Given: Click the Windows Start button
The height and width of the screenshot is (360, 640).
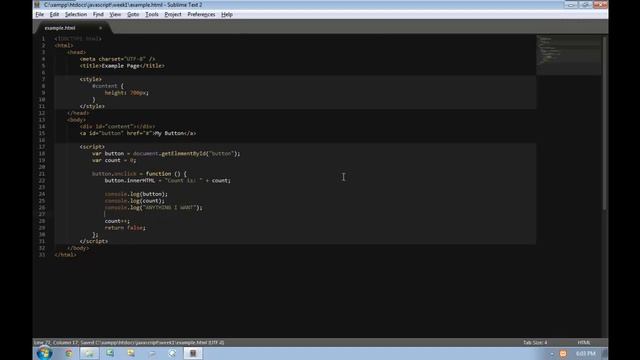Looking at the screenshot, I should click(44, 353).
